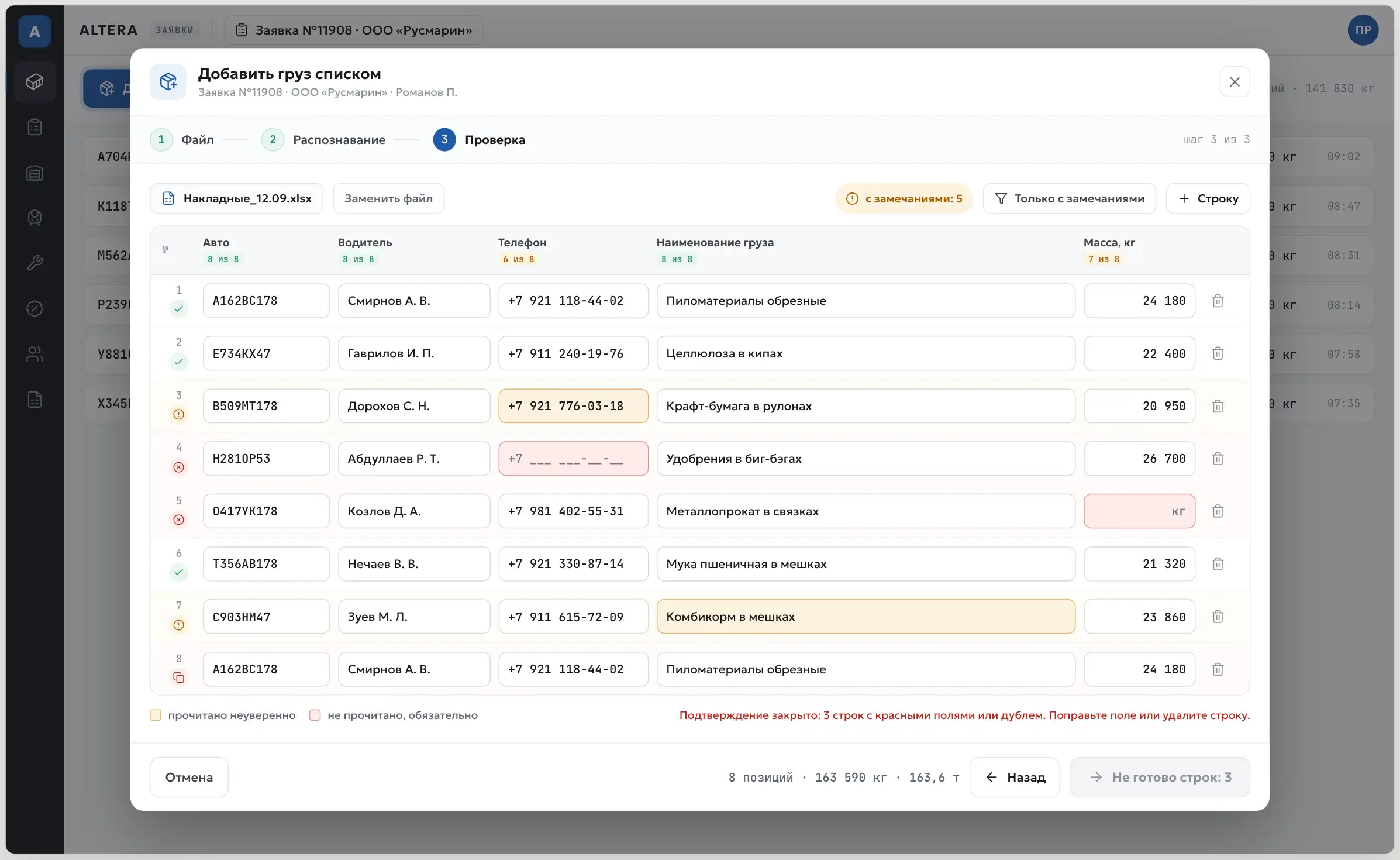The width and height of the screenshot is (1400, 860).
Task: Delete the Зуев М. Л. row
Action: tap(1218, 617)
